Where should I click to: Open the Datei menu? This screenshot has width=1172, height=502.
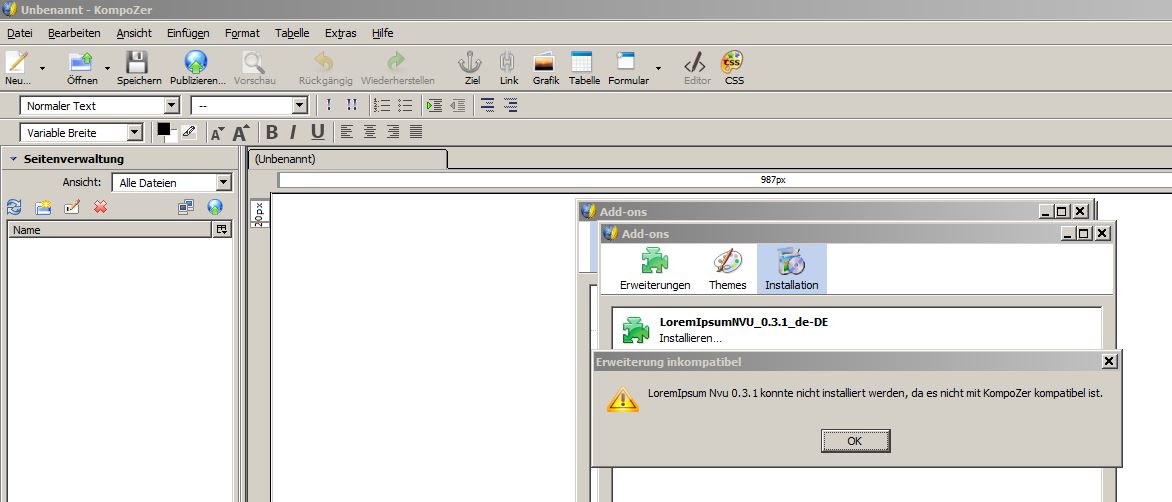19,33
